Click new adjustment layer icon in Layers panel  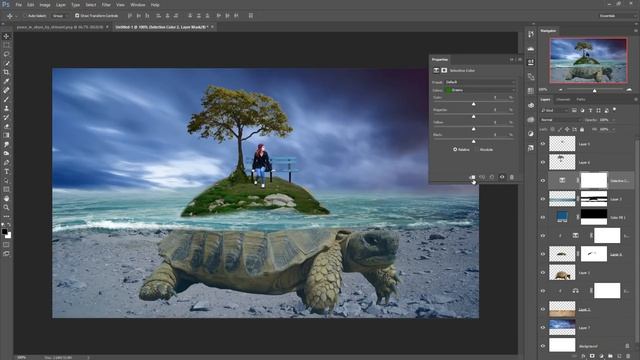coord(602,356)
